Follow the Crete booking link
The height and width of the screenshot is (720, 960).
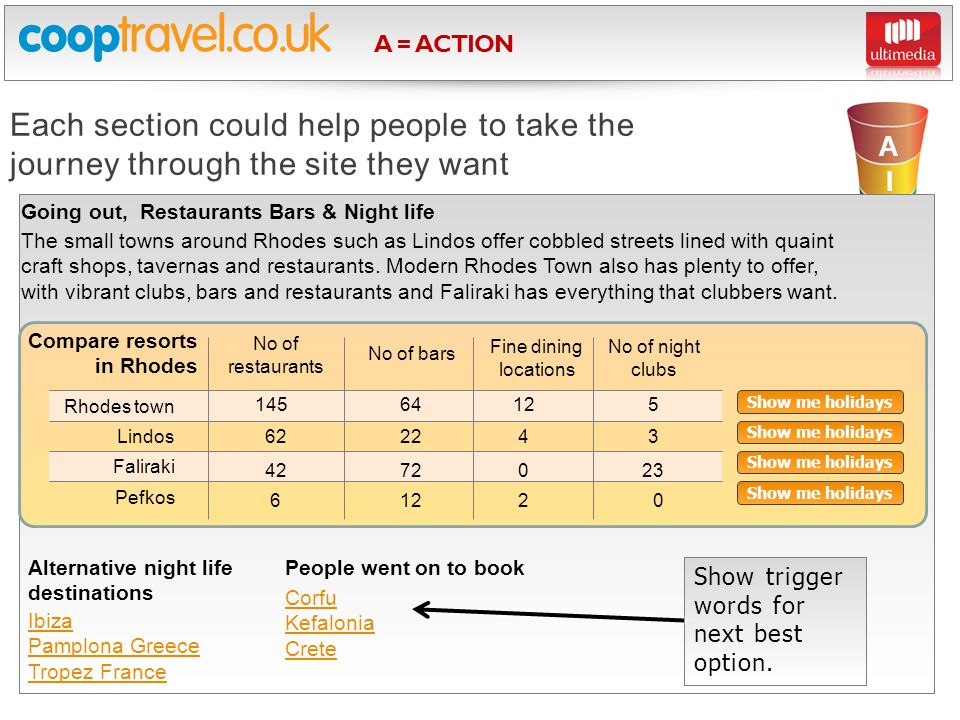tap(311, 649)
